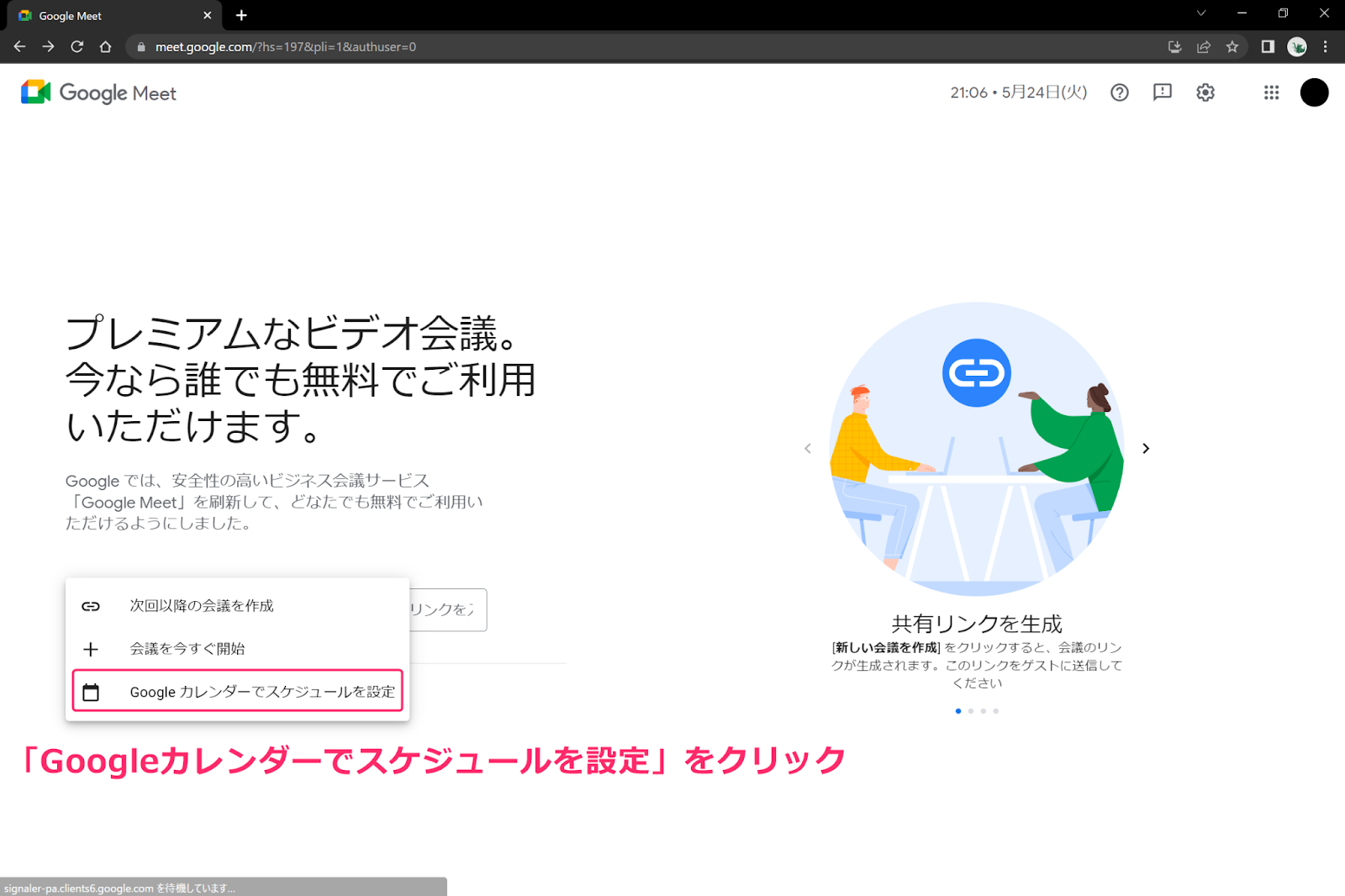
Task: Select second carousel dot indicator
Action: pos(971,711)
